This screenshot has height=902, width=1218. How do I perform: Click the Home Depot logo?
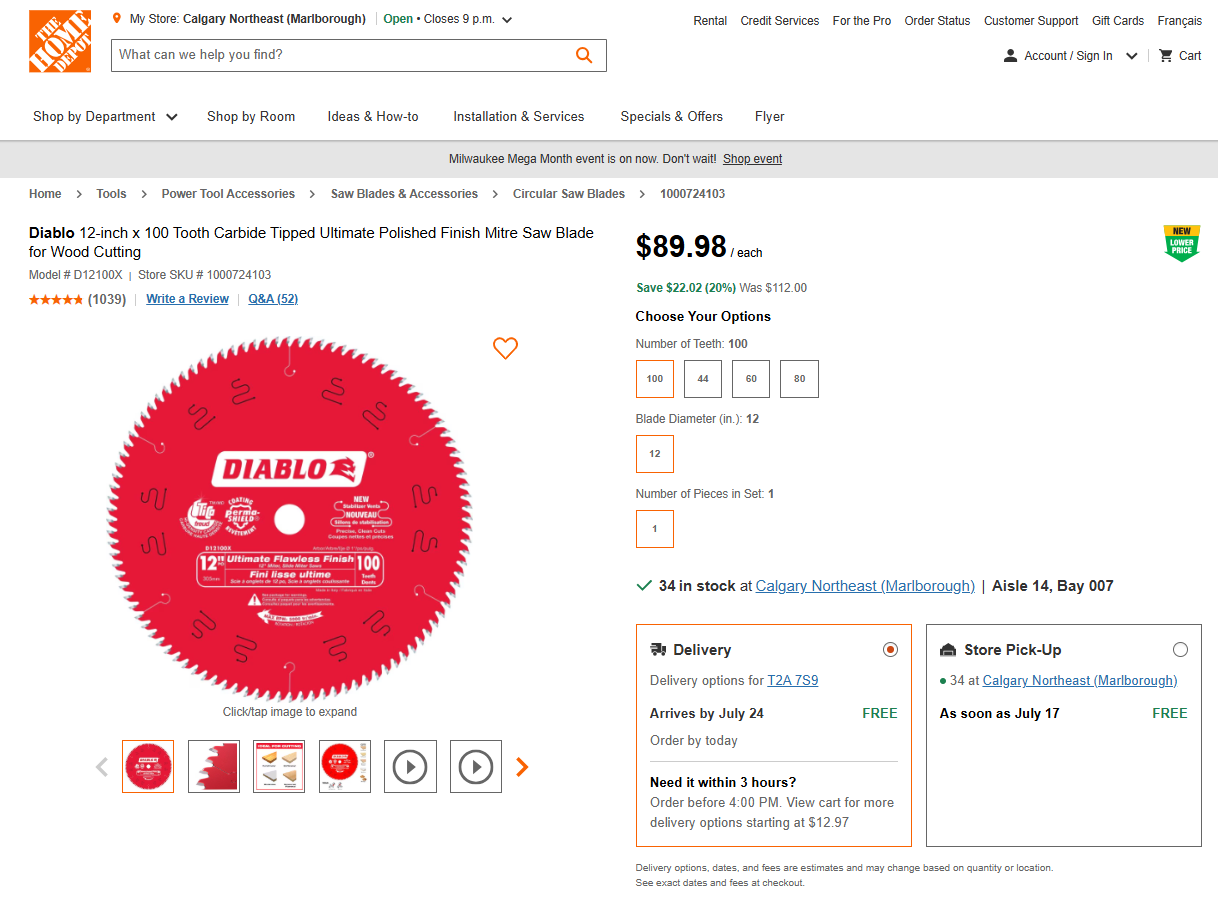click(60, 41)
